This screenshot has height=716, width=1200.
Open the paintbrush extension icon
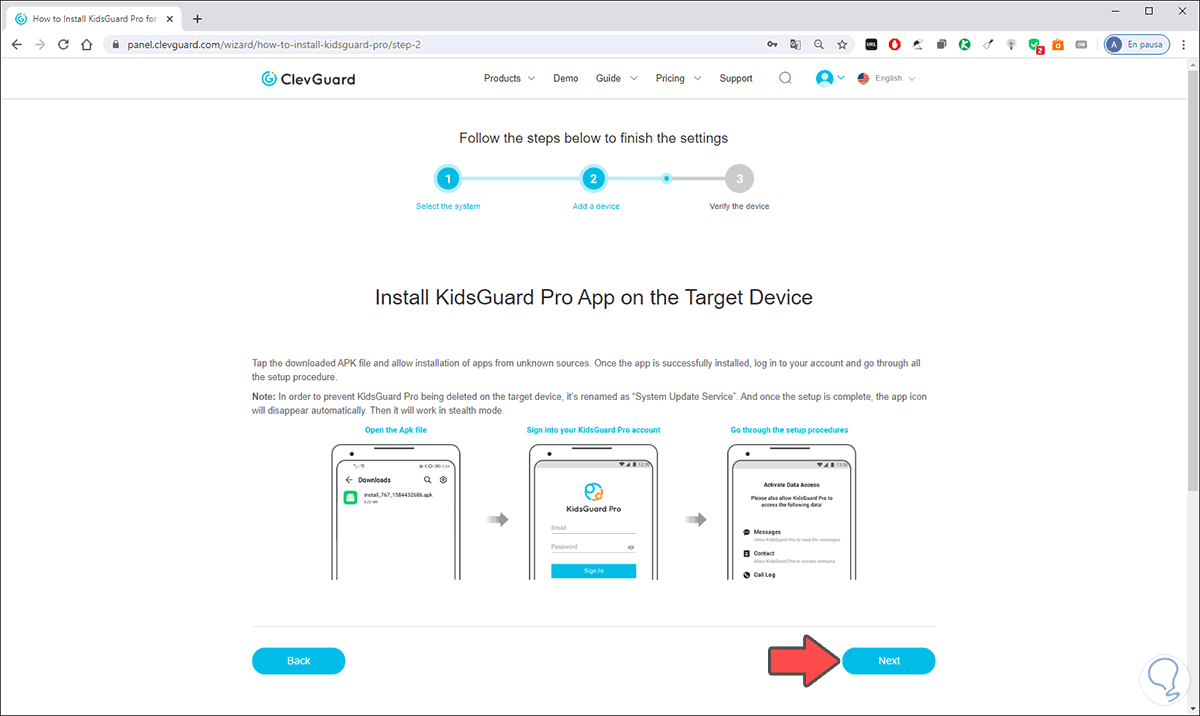pos(988,44)
